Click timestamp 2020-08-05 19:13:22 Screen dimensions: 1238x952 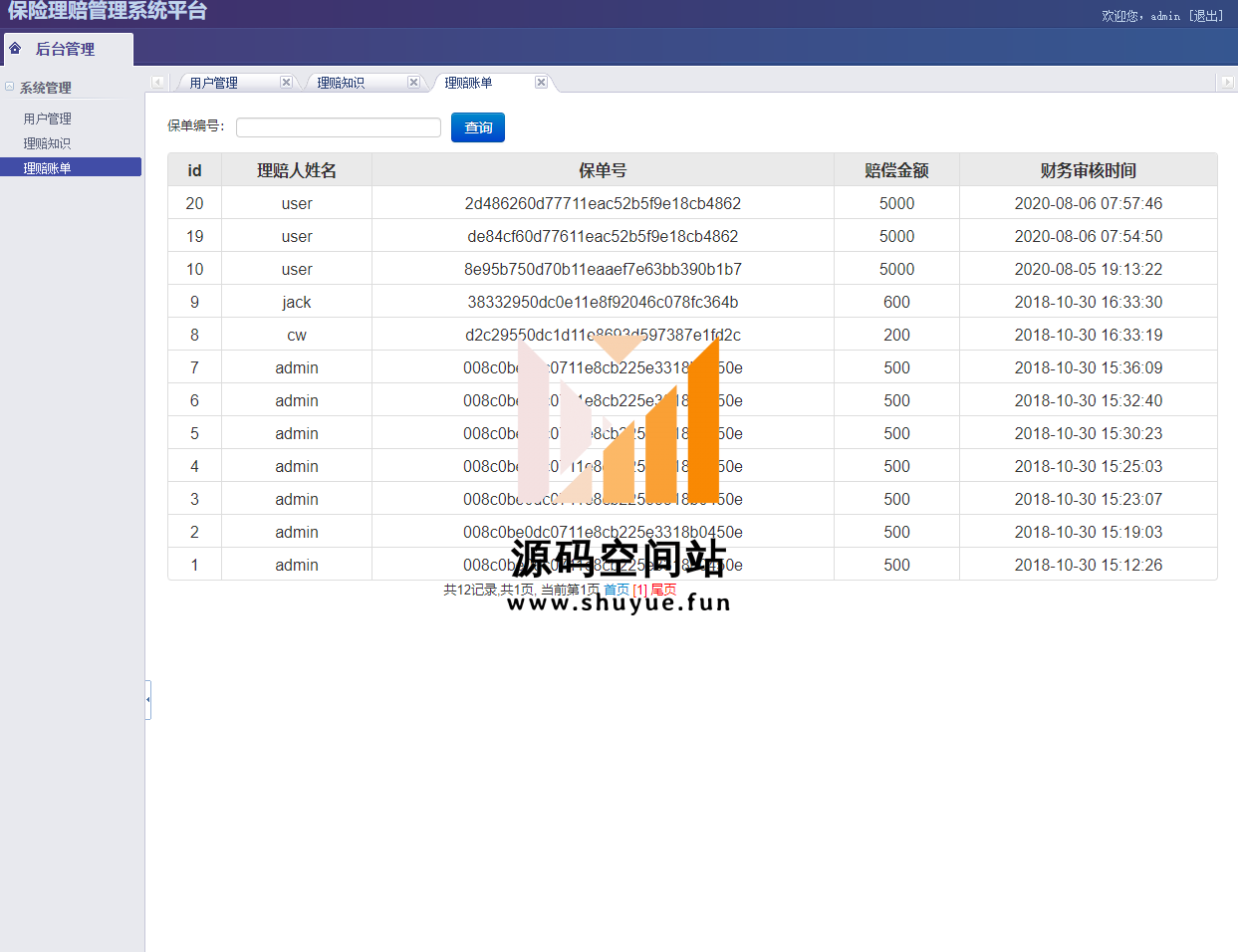pos(1089,269)
